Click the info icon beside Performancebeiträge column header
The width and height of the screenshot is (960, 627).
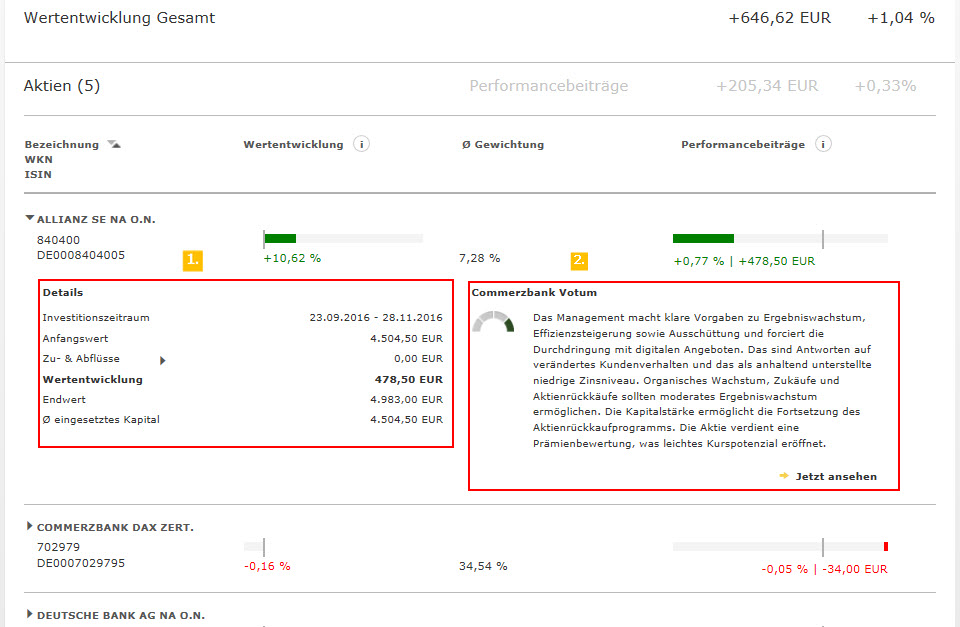click(823, 144)
